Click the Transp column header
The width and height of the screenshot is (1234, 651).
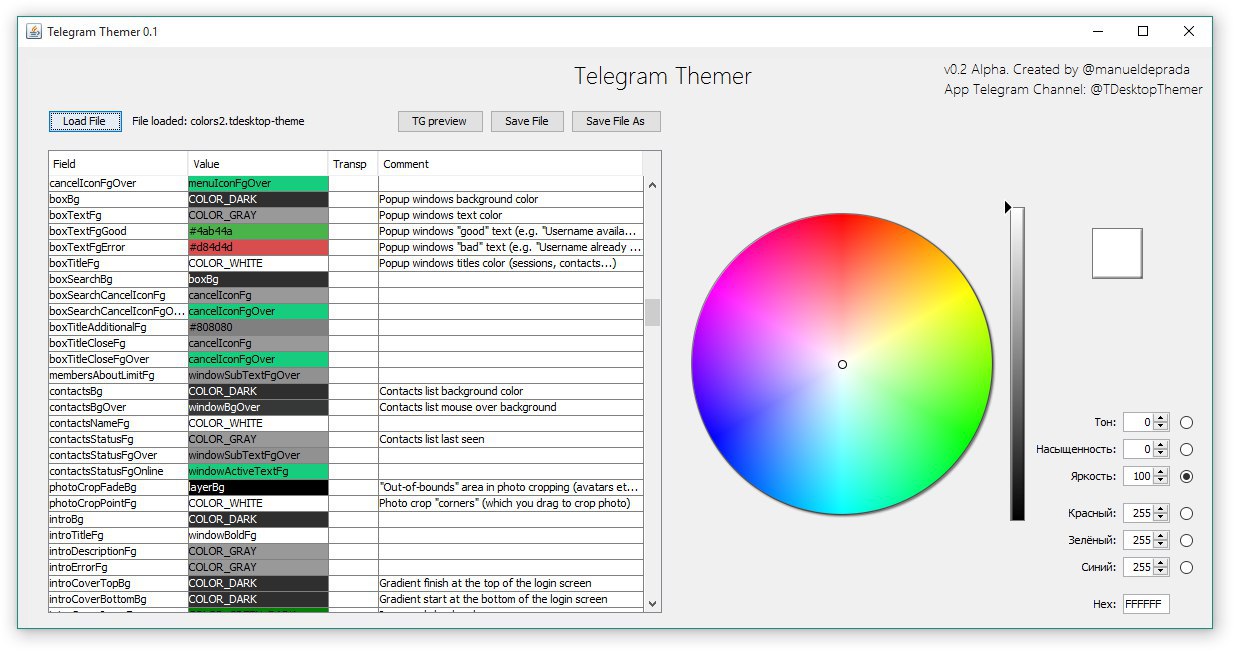point(353,164)
